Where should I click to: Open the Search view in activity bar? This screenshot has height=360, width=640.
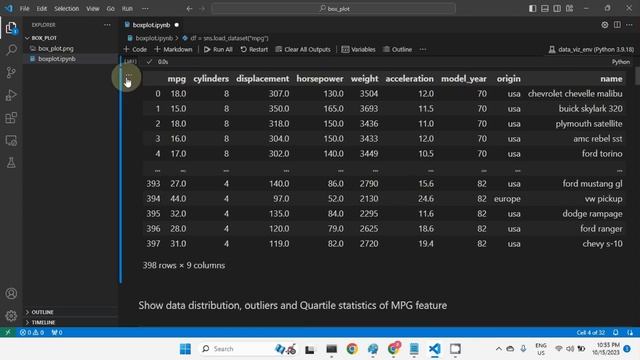[11, 50]
